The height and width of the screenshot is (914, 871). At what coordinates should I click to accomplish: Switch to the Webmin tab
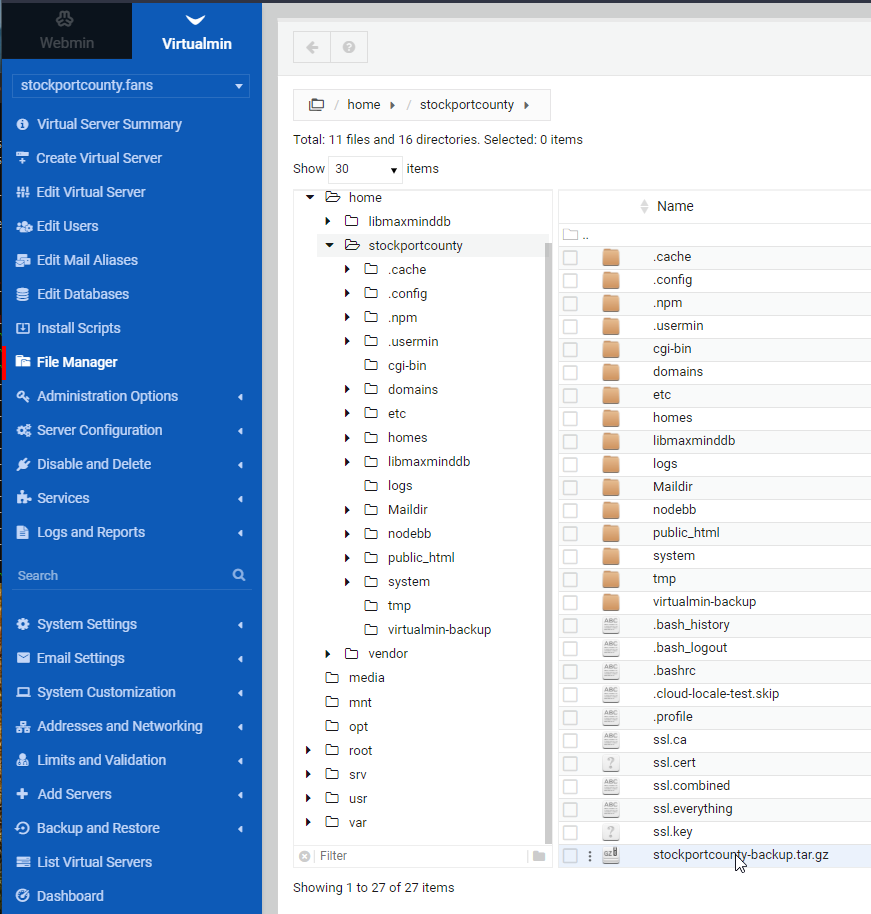point(66,31)
